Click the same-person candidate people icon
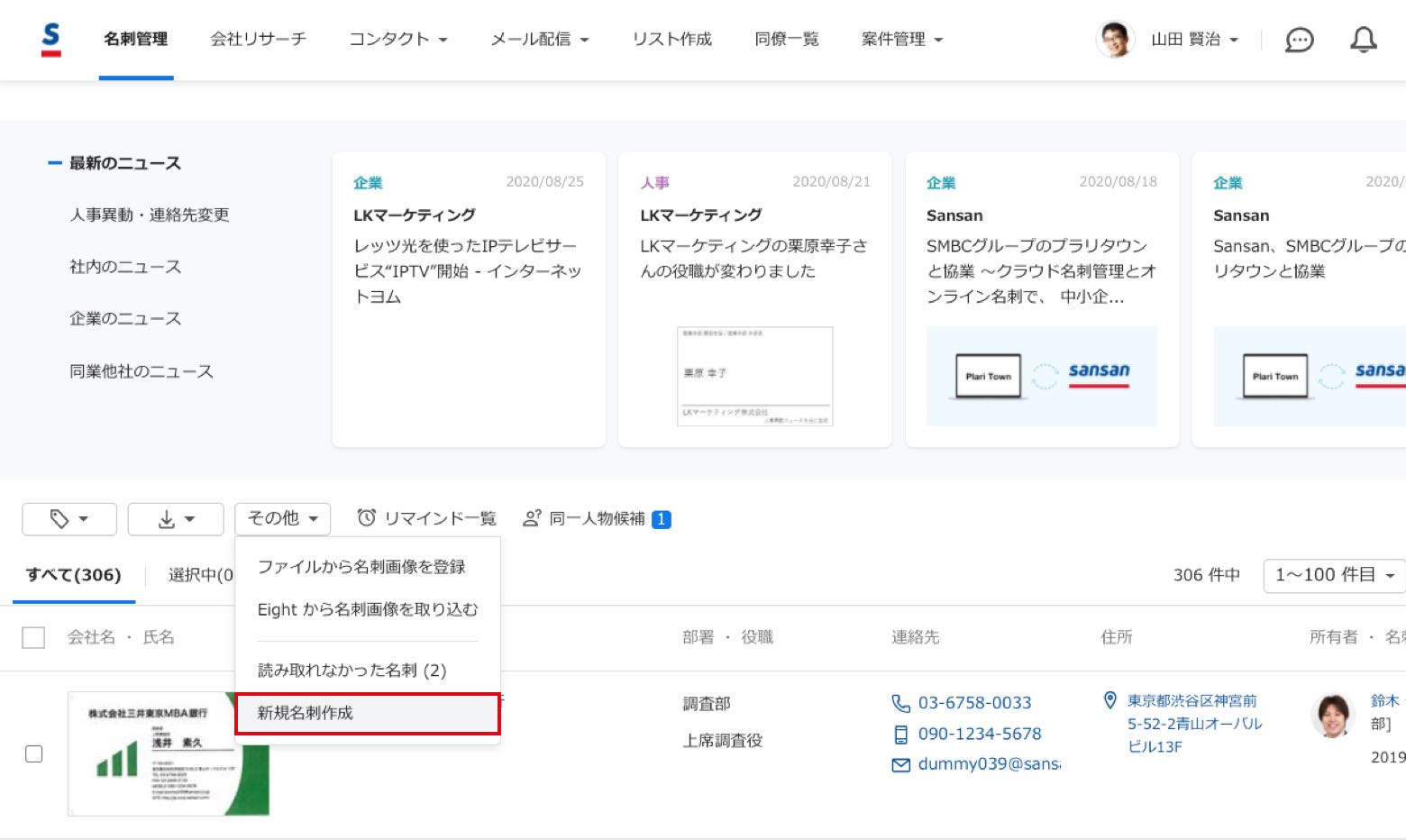This screenshot has height=840, width=1406. tap(532, 518)
